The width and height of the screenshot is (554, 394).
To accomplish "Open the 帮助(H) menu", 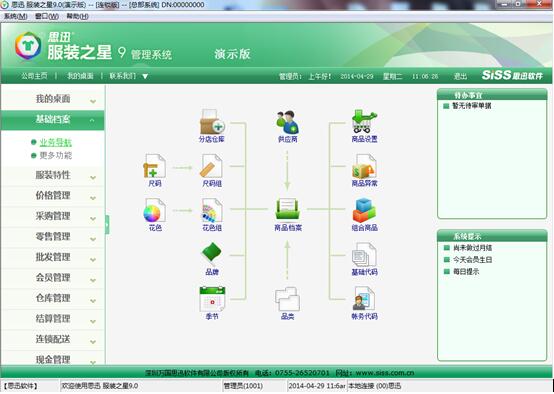I will [77, 16].
